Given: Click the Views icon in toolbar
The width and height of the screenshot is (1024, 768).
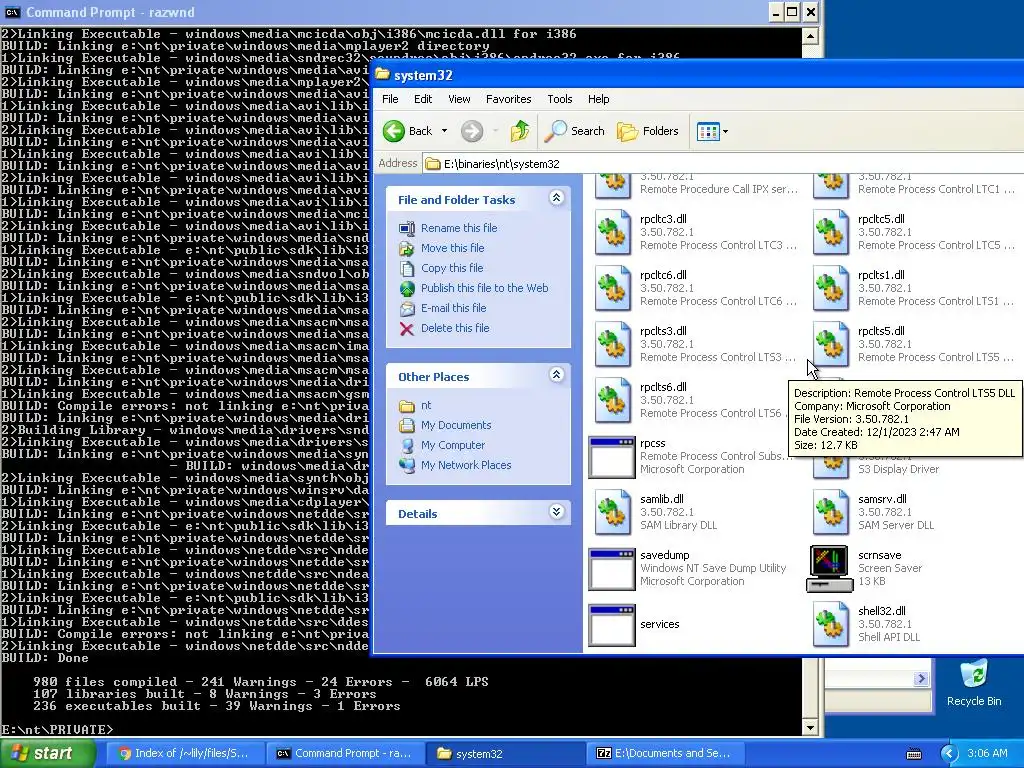Looking at the screenshot, I should pos(708,131).
